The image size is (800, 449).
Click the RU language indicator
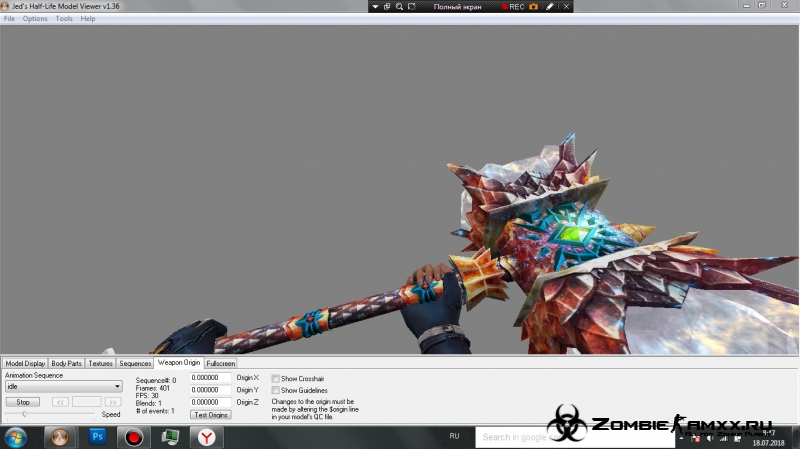click(454, 436)
